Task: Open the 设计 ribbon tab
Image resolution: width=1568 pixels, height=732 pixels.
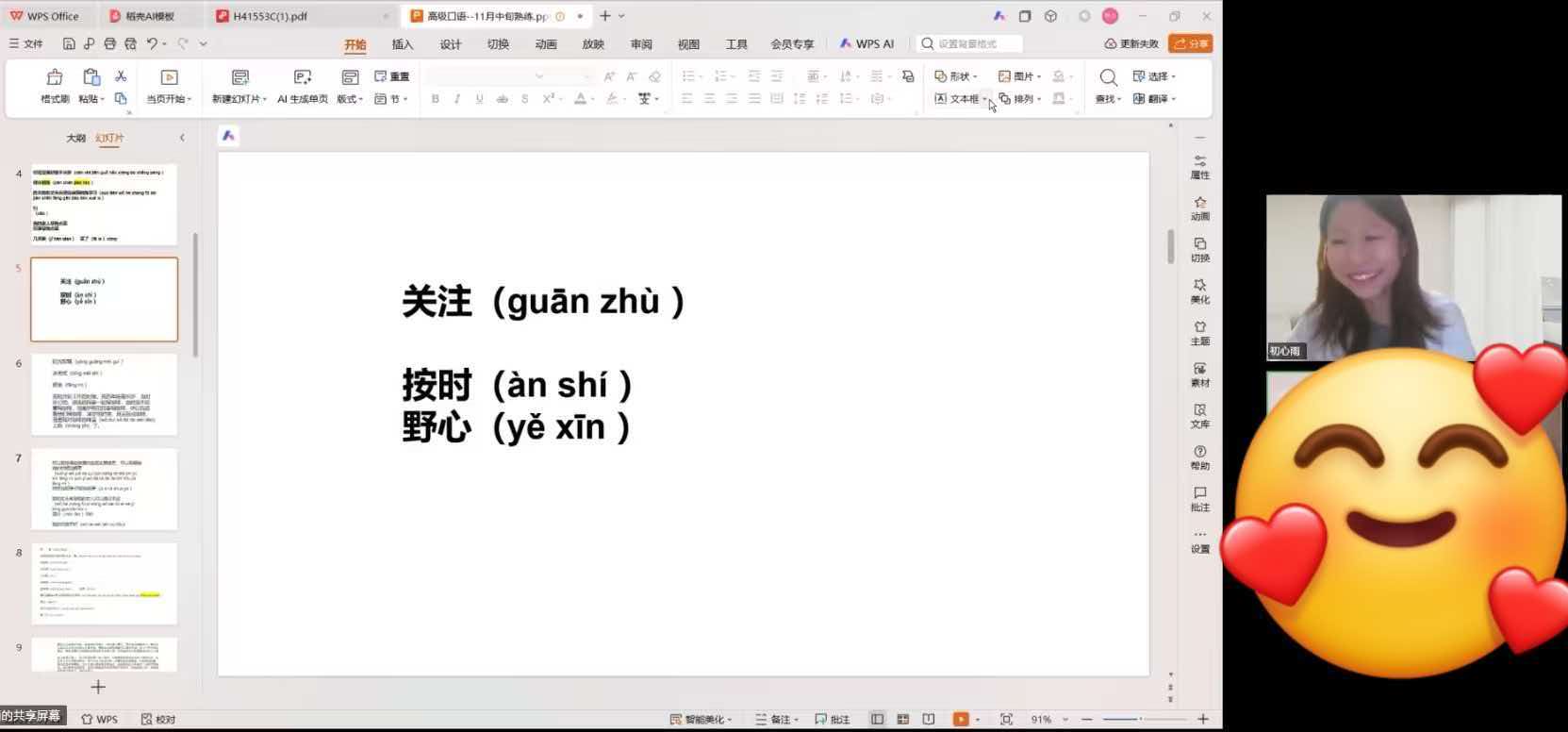Action: (x=451, y=44)
